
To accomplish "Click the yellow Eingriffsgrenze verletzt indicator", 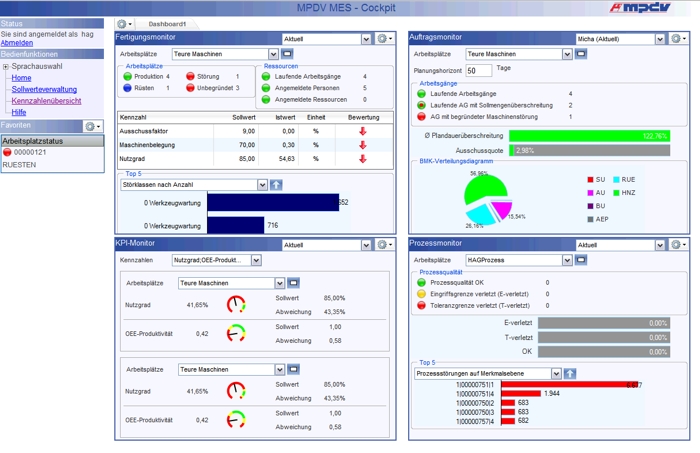I will coord(421,294).
